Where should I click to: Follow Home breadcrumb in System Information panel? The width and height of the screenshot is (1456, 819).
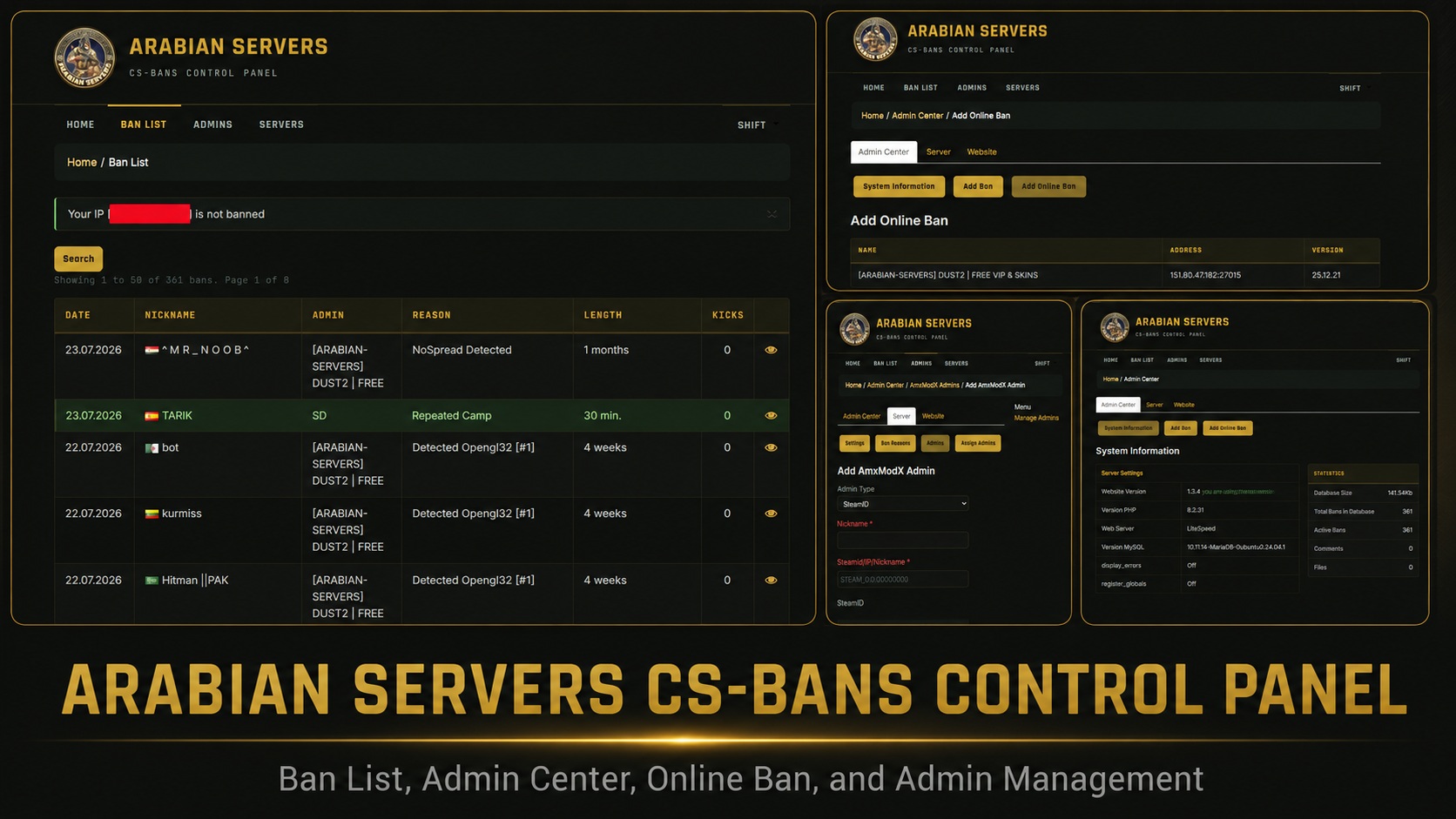click(1110, 379)
